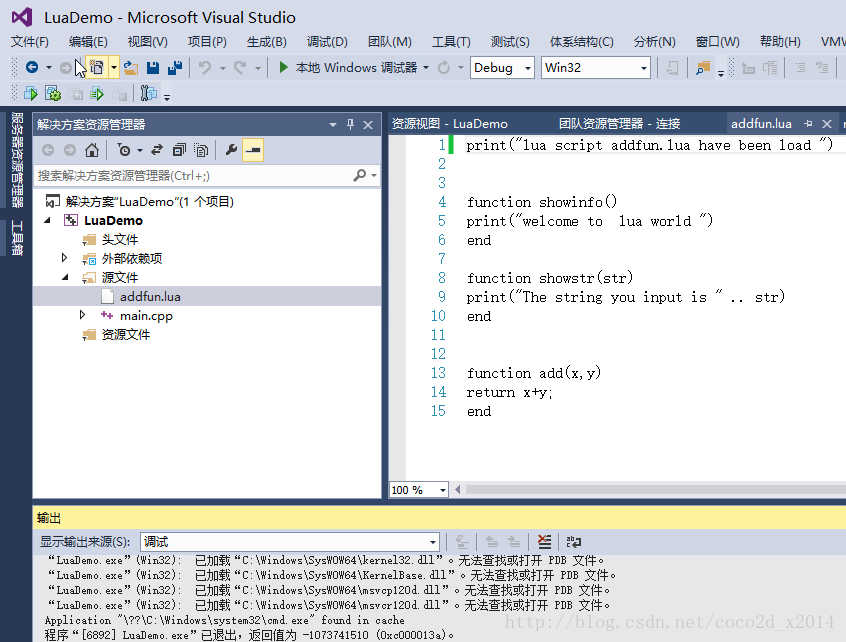Click the refresh icon next to debugger

pos(444,67)
